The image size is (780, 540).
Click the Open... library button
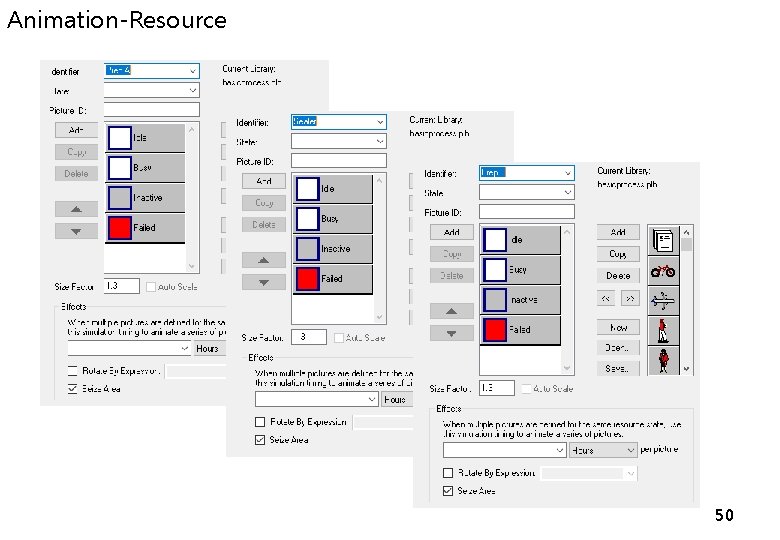(x=618, y=348)
